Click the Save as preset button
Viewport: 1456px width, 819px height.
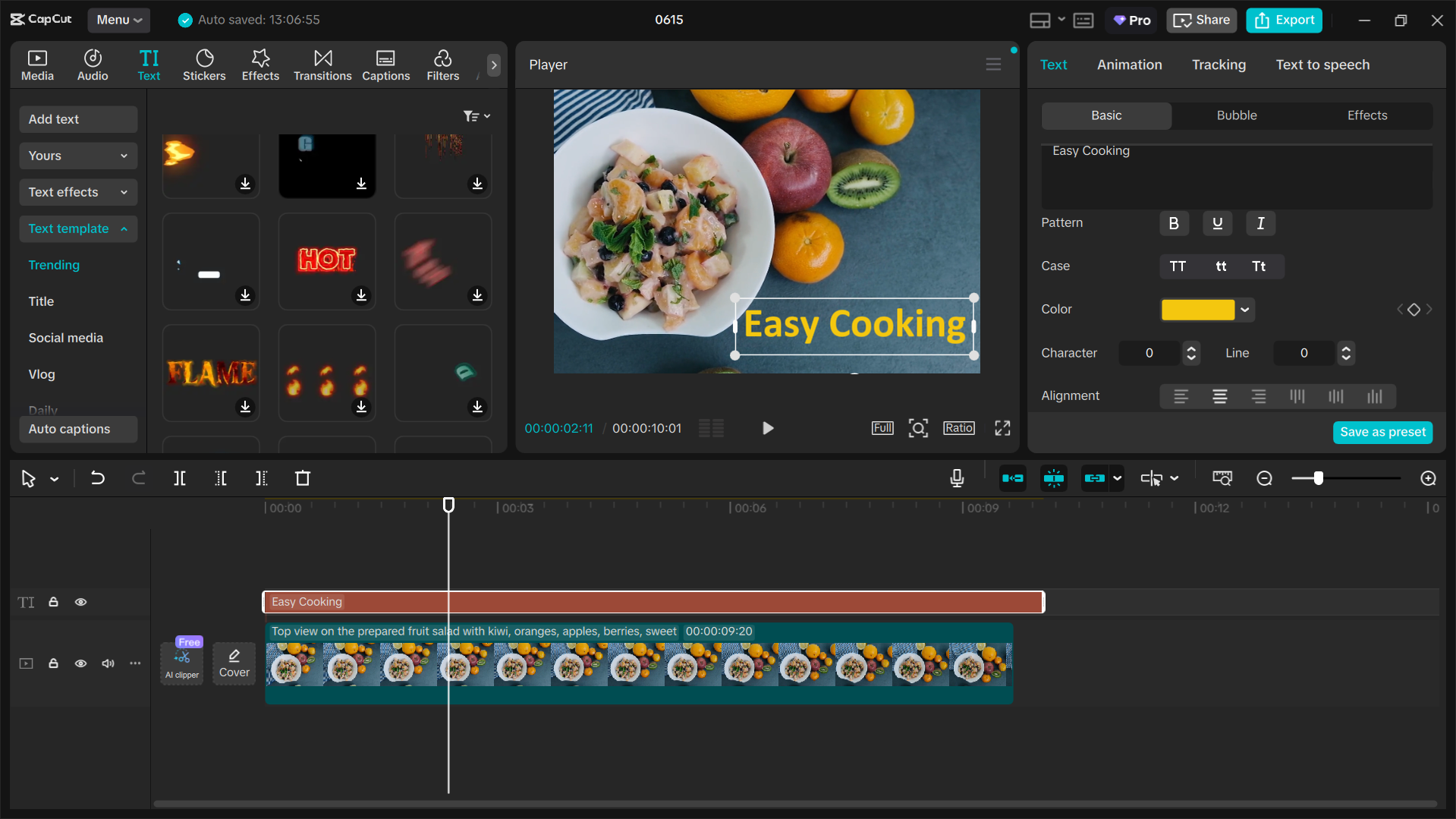coord(1382,432)
